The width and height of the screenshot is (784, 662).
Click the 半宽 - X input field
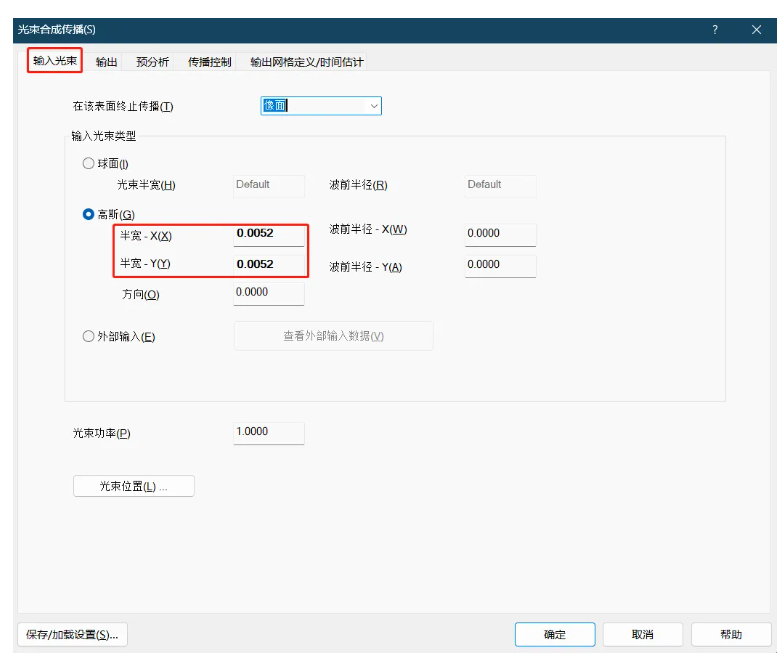[x=268, y=234]
